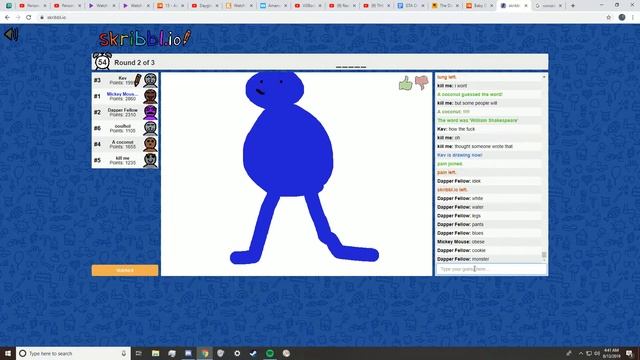This screenshot has height=360, width=640.
Task: Open a new browser tab
Action: click(573, 6)
